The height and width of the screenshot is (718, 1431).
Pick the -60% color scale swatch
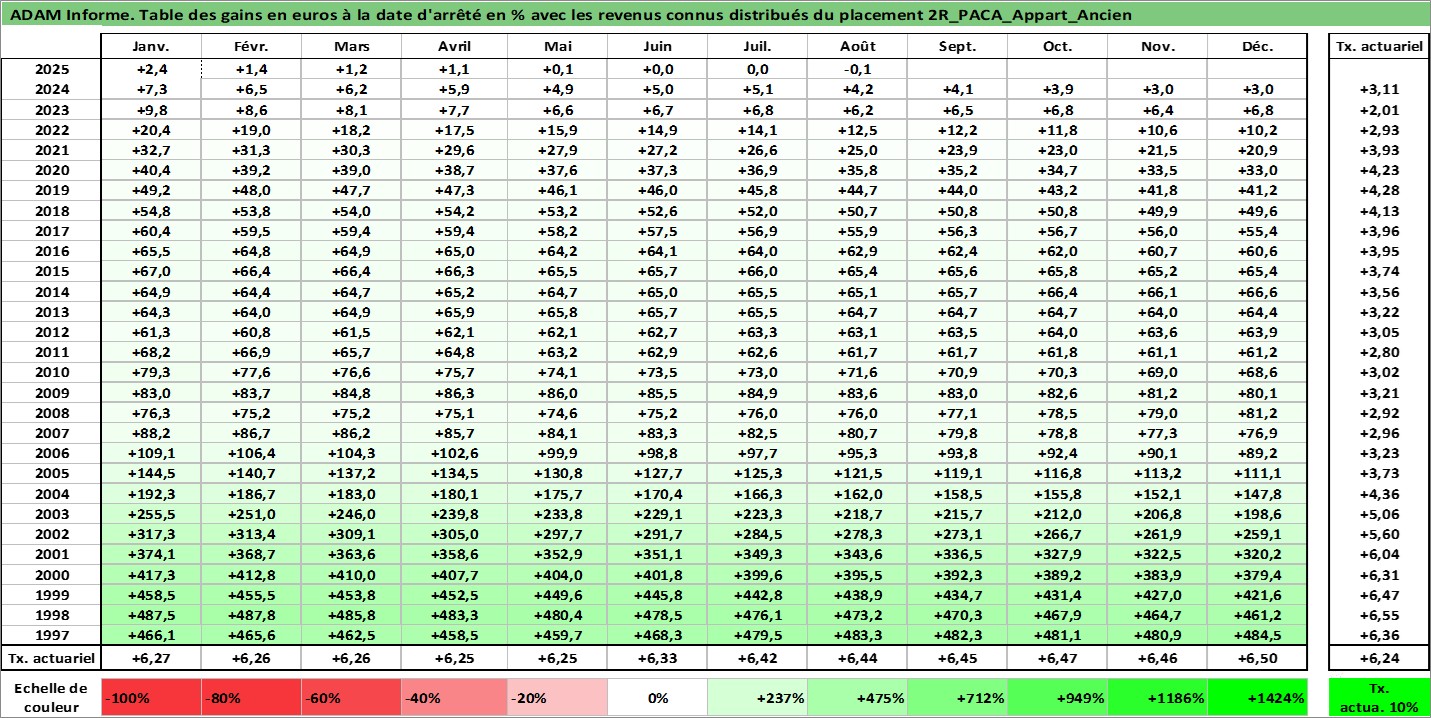pyautogui.click(x=351, y=698)
